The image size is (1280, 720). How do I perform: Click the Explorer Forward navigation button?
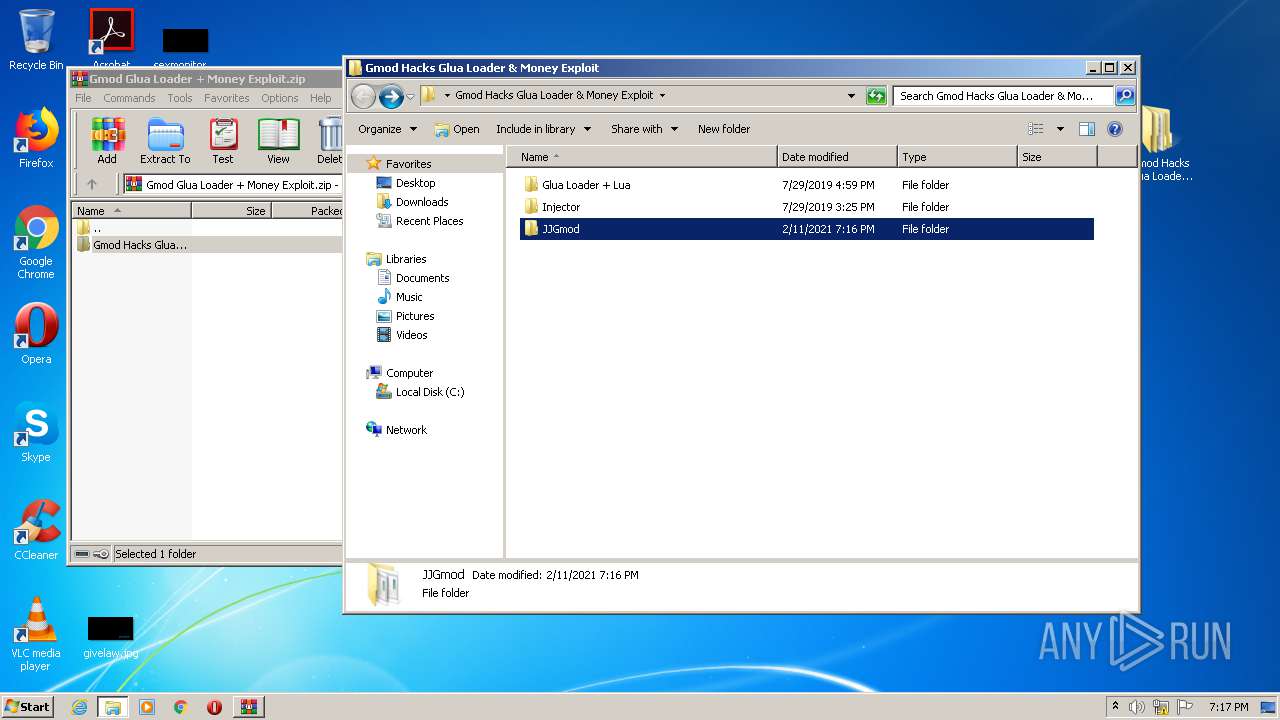pos(391,96)
